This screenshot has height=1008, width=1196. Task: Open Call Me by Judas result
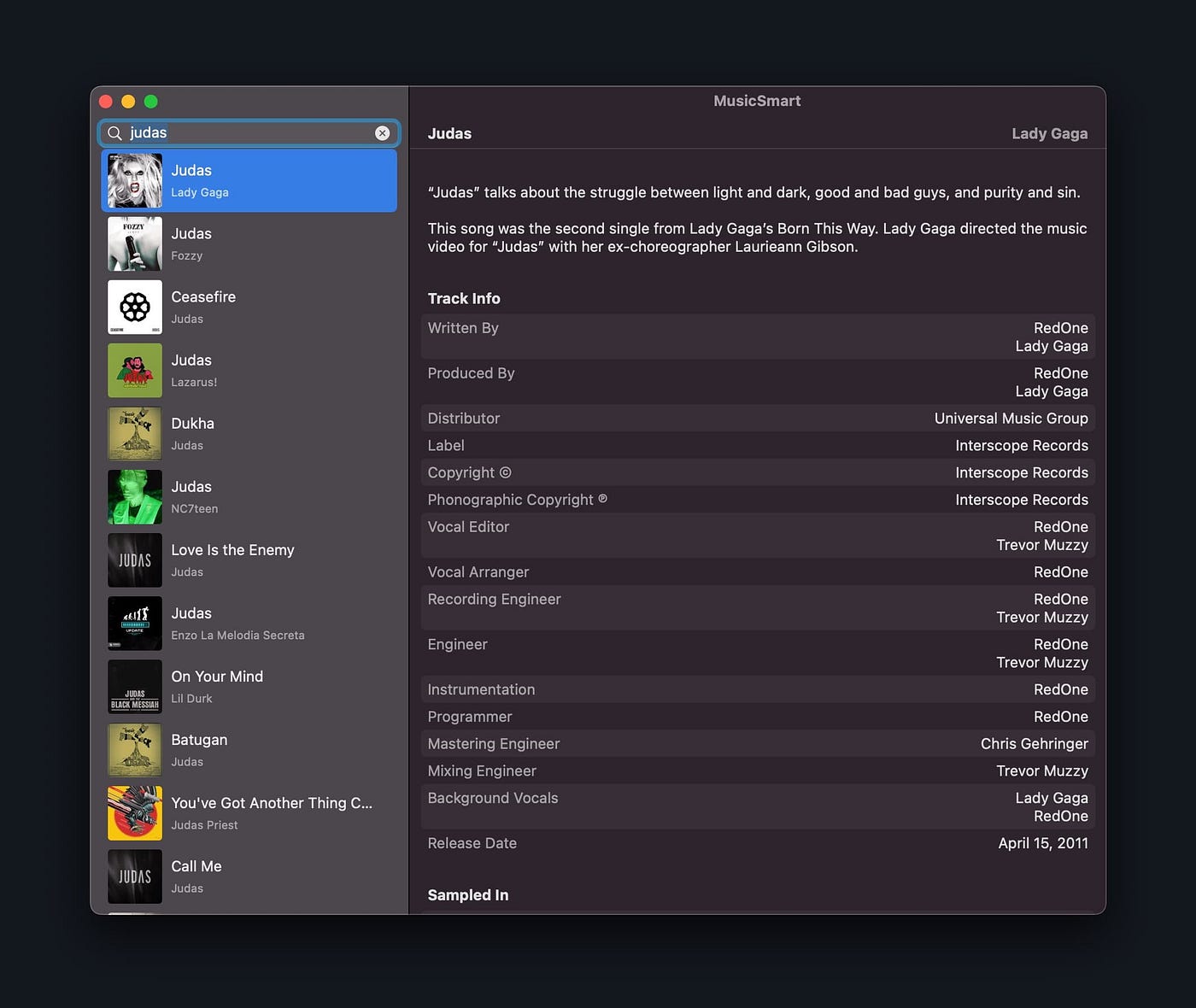pos(249,876)
